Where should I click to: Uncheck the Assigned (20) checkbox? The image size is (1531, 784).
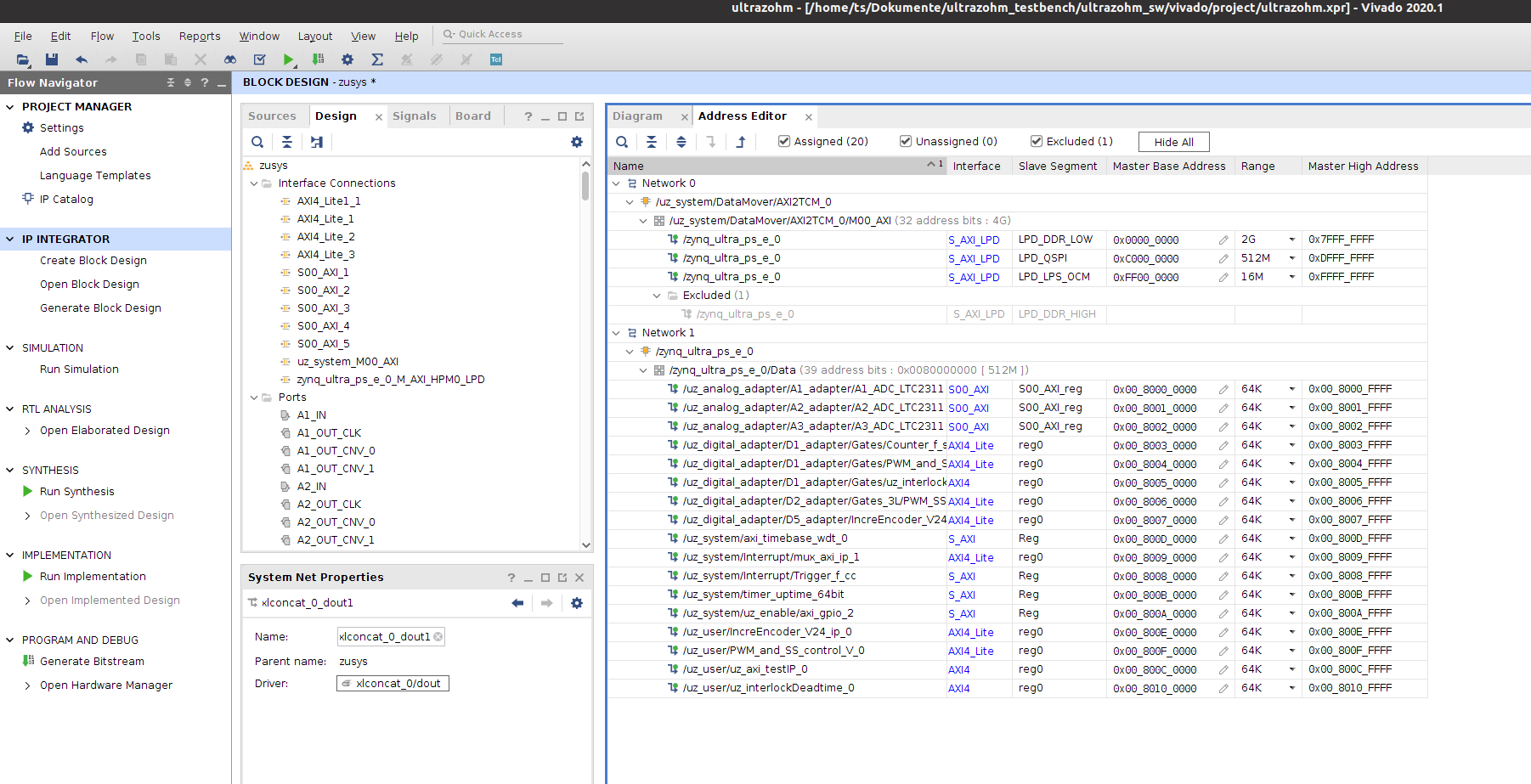784,142
